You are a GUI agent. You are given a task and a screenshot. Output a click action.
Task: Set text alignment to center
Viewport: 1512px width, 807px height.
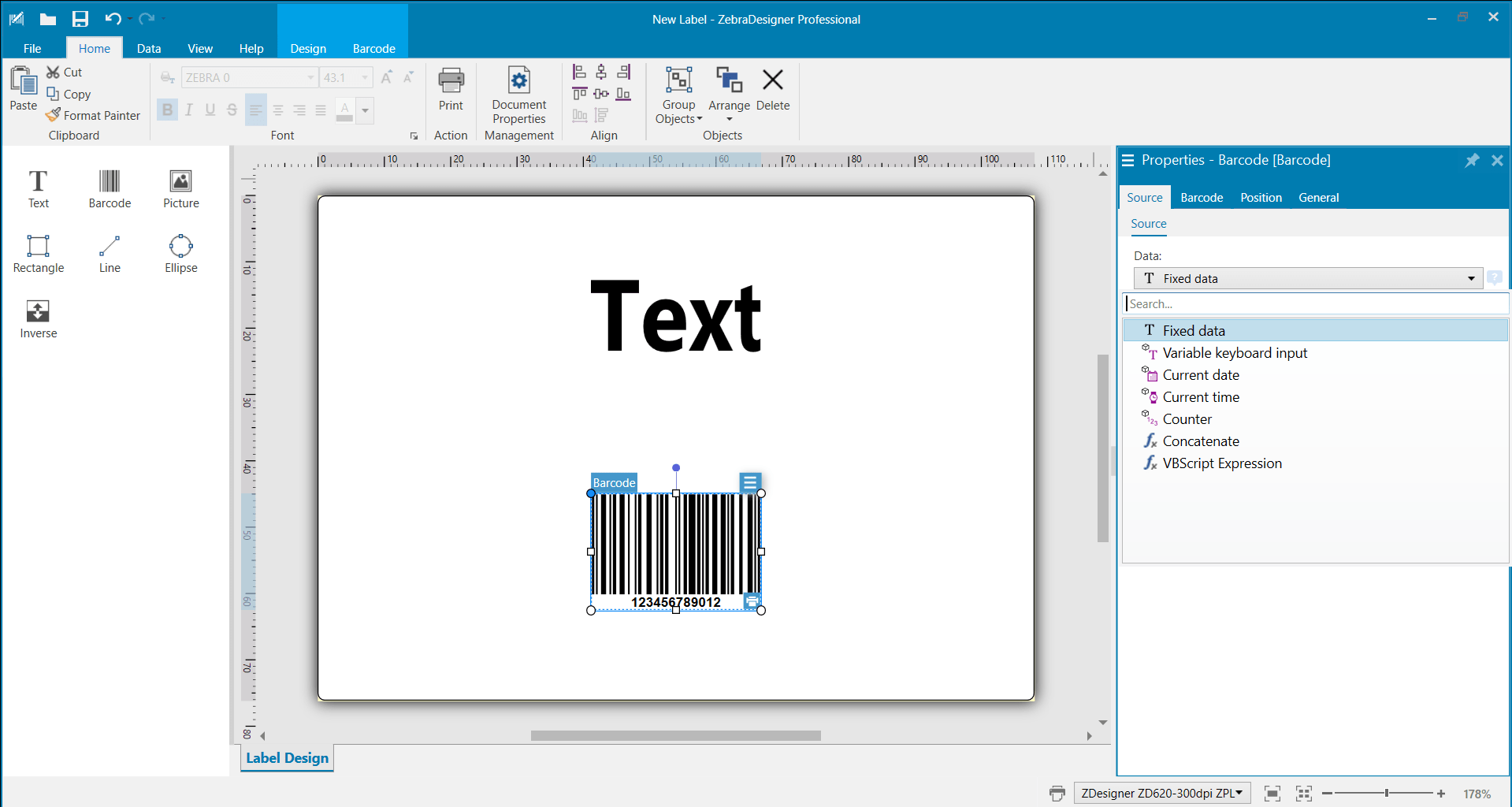click(x=278, y=110)
